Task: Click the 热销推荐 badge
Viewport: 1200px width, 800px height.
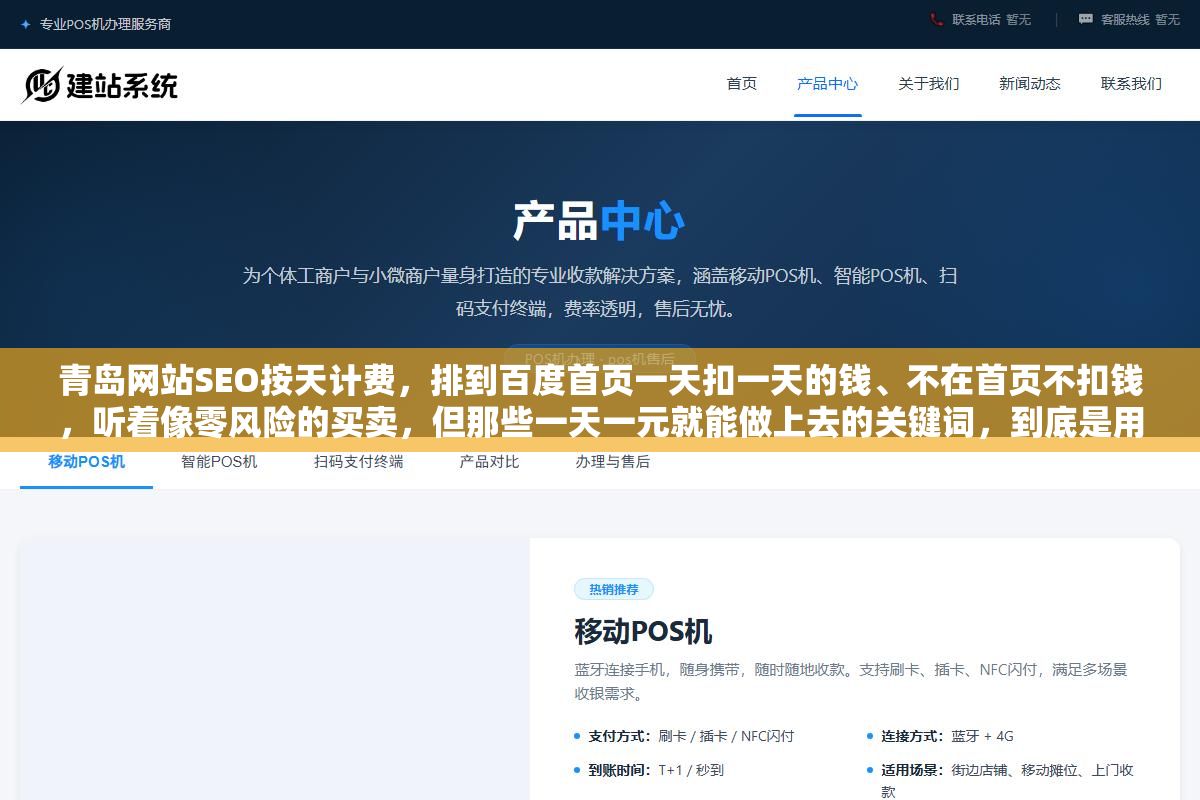Action: 614,589
